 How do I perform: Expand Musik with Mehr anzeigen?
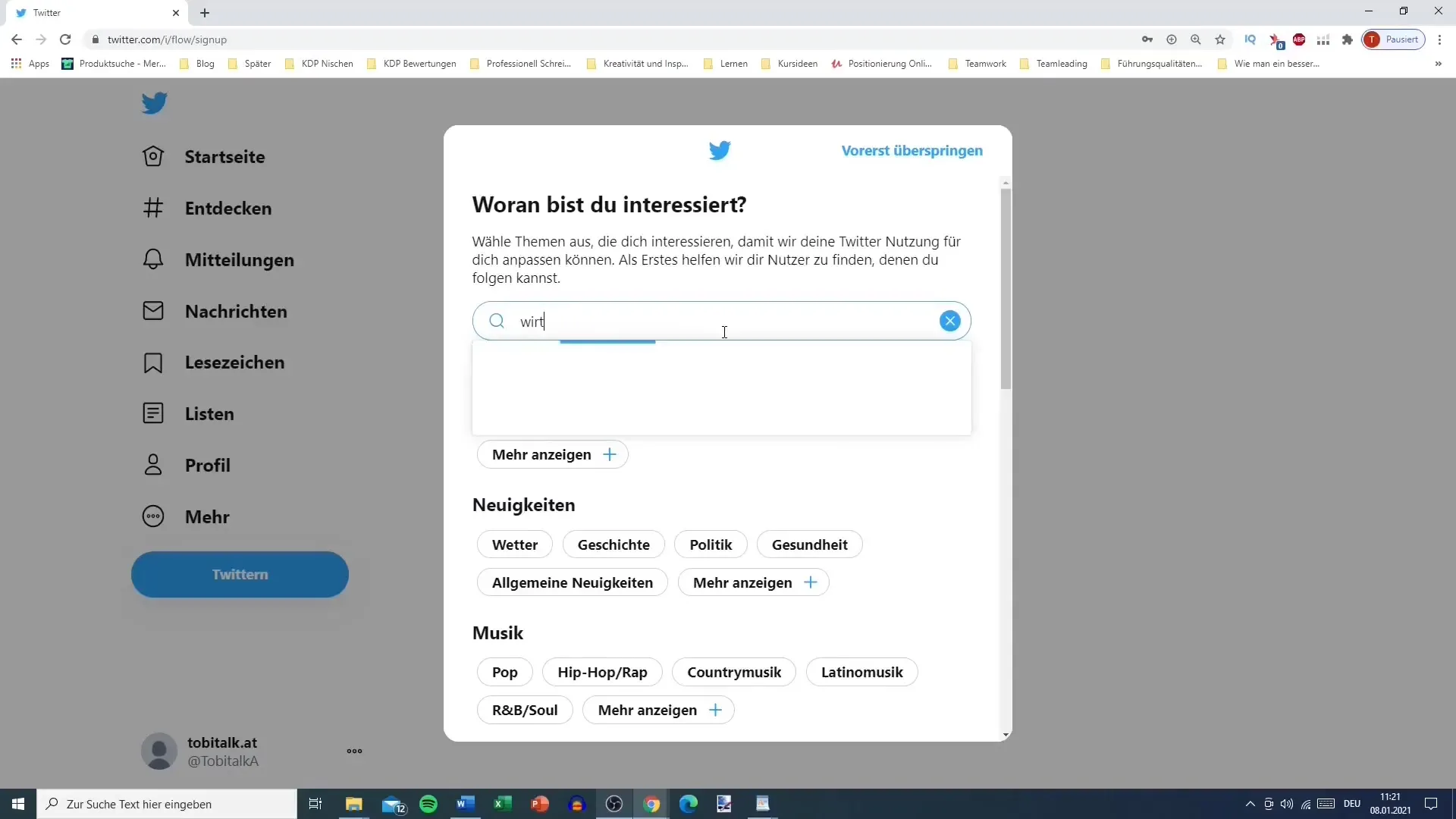(x=657, y=710)
